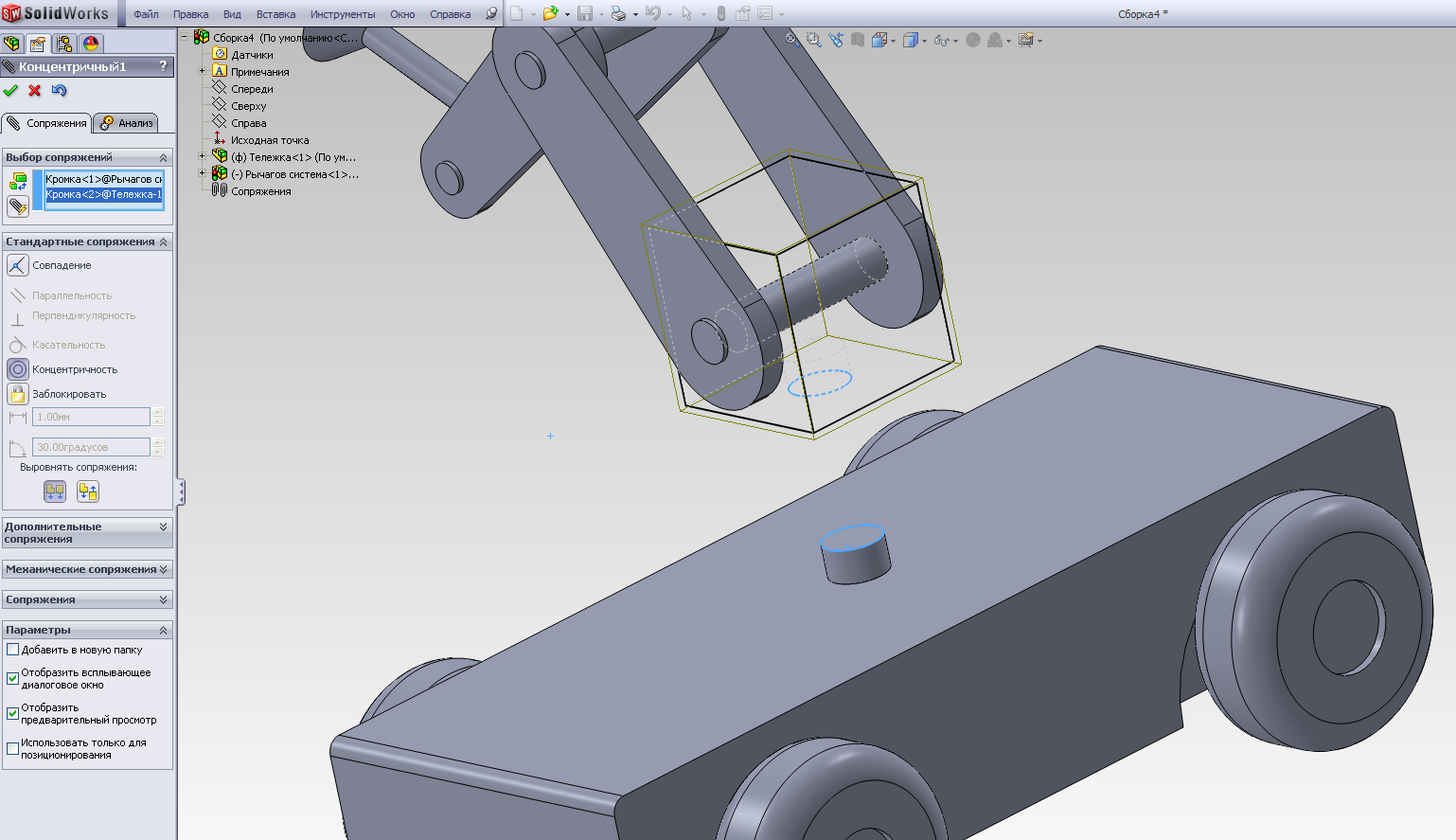
Task: Open help via the question mark in Концентричный1 header
Action: 163,66
